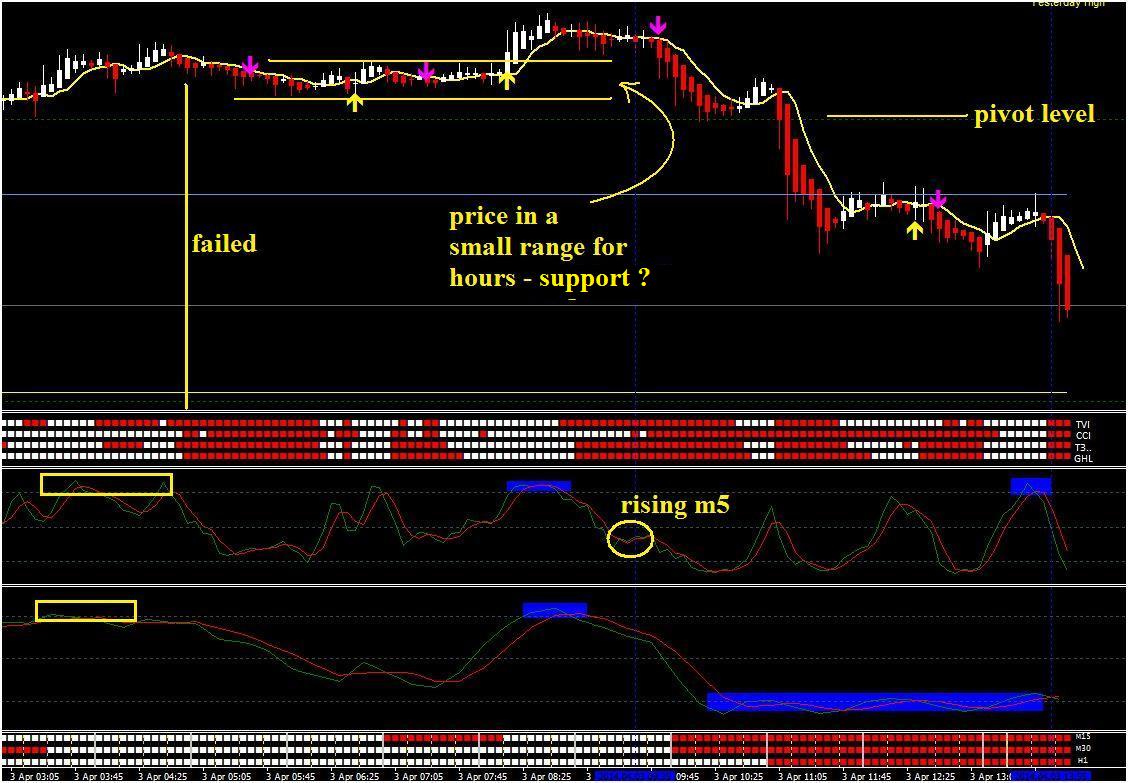1128x783 pixels.
Task: Select the long blue bar in the lower oscillator
Action: point(875,701)
